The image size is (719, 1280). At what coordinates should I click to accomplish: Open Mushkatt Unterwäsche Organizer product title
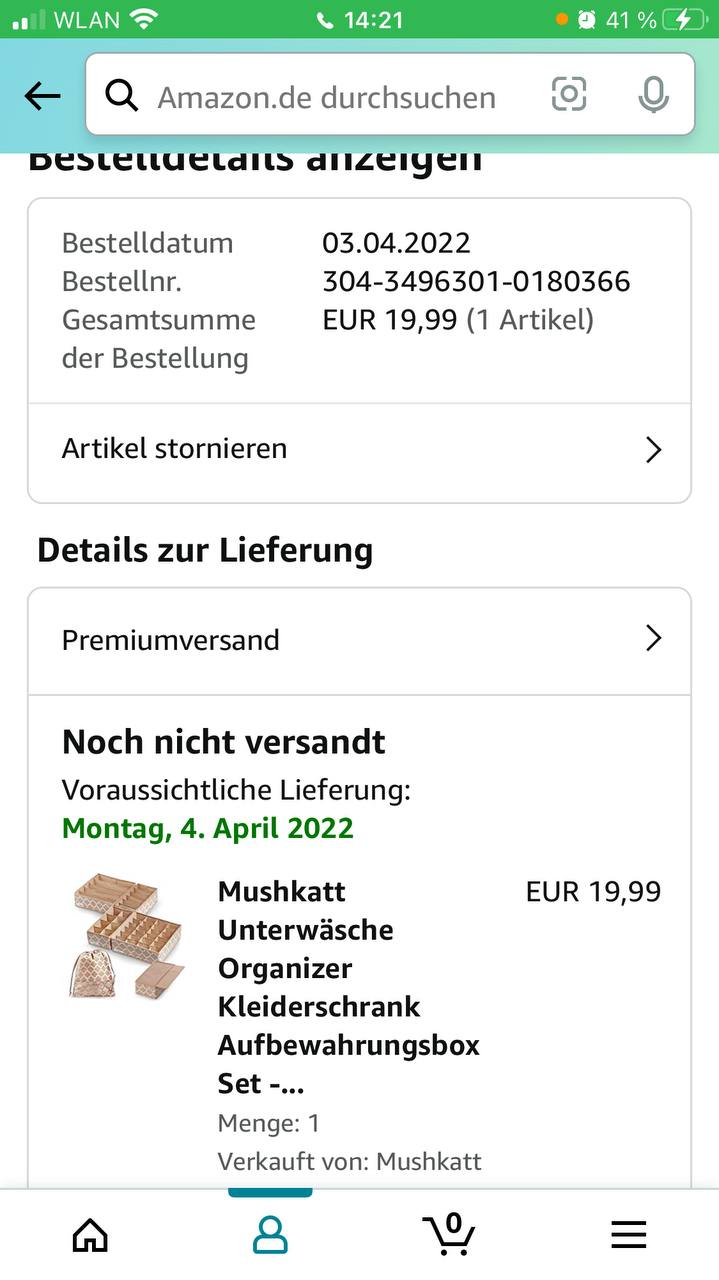(348, 987)
